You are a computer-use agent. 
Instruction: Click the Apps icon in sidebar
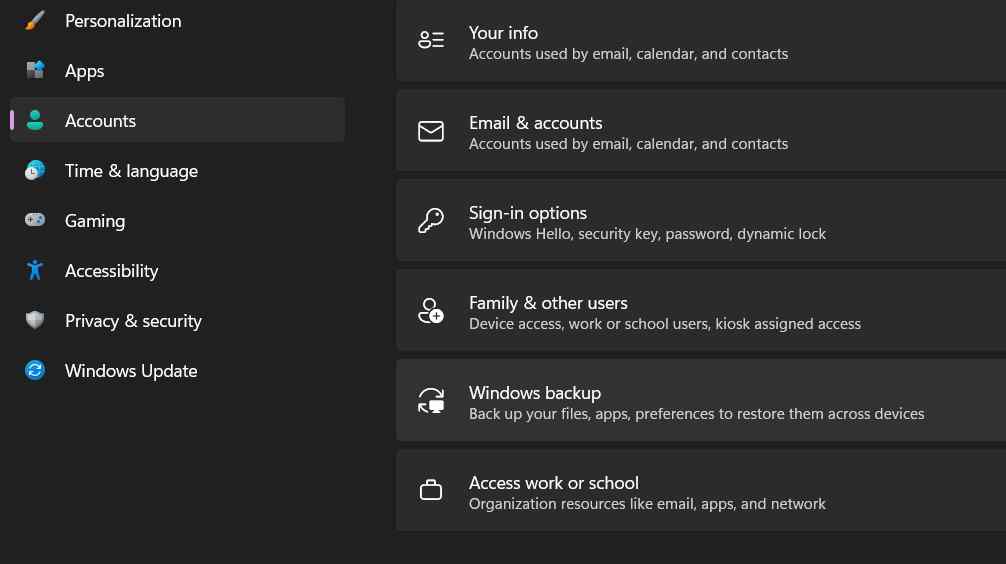(35, 70)
